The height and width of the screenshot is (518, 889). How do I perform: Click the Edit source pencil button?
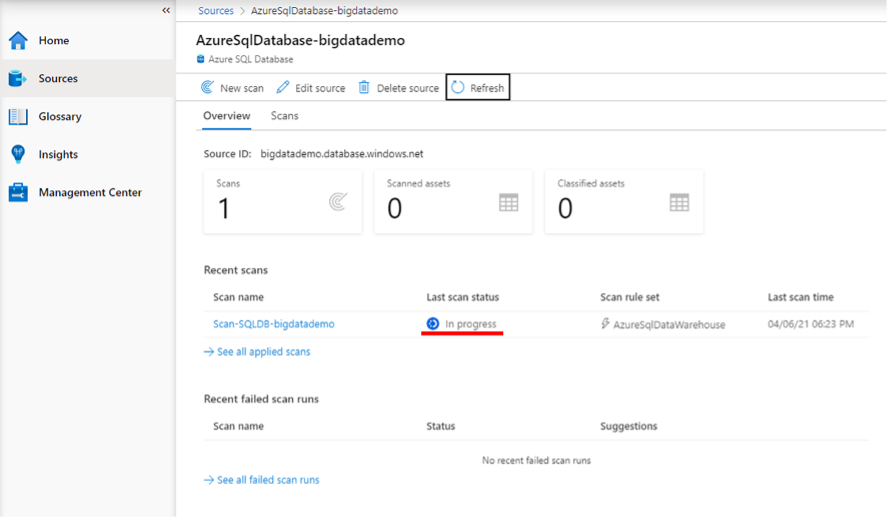point(311,88)
